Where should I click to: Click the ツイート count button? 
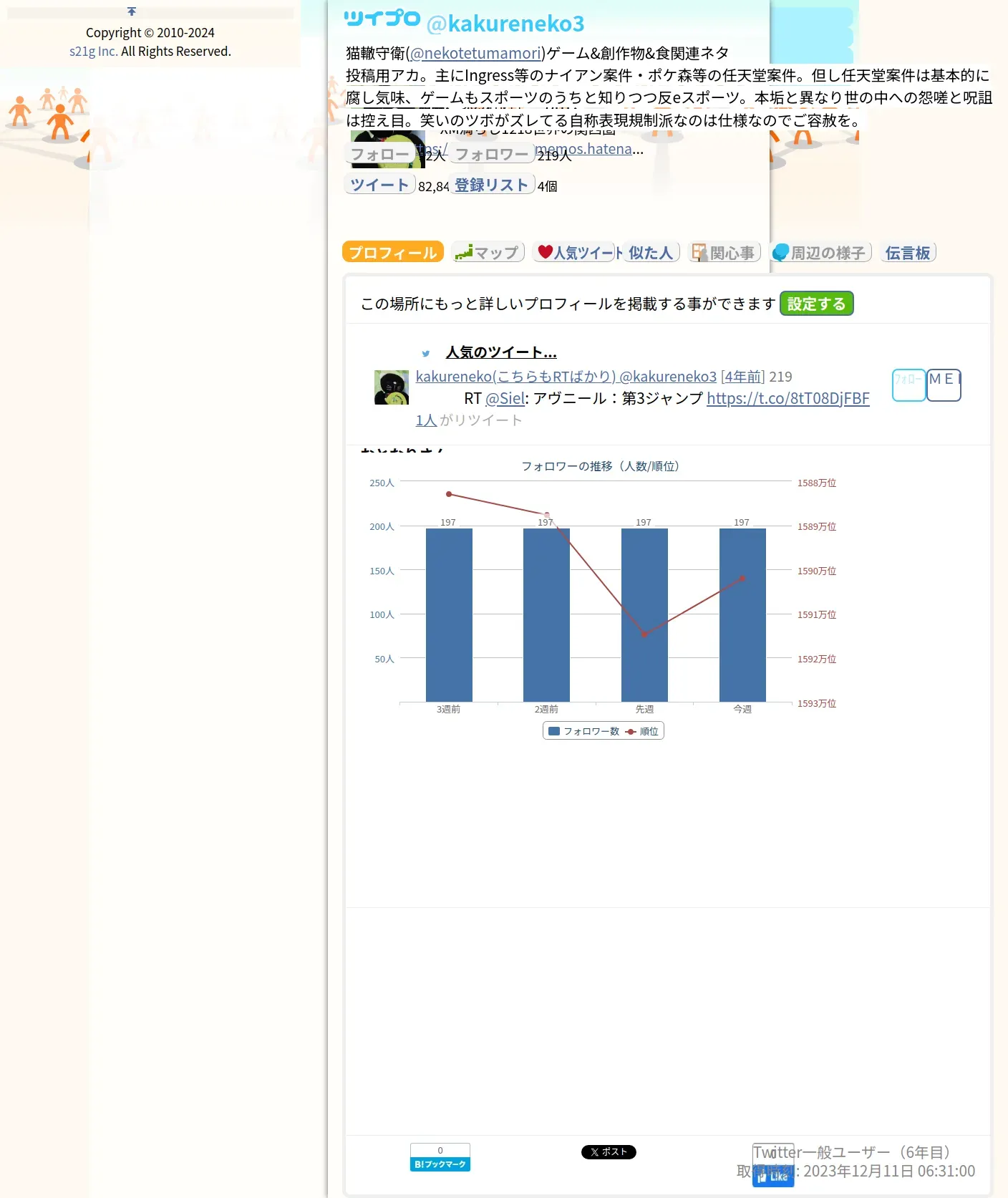[x=380, y=185]
